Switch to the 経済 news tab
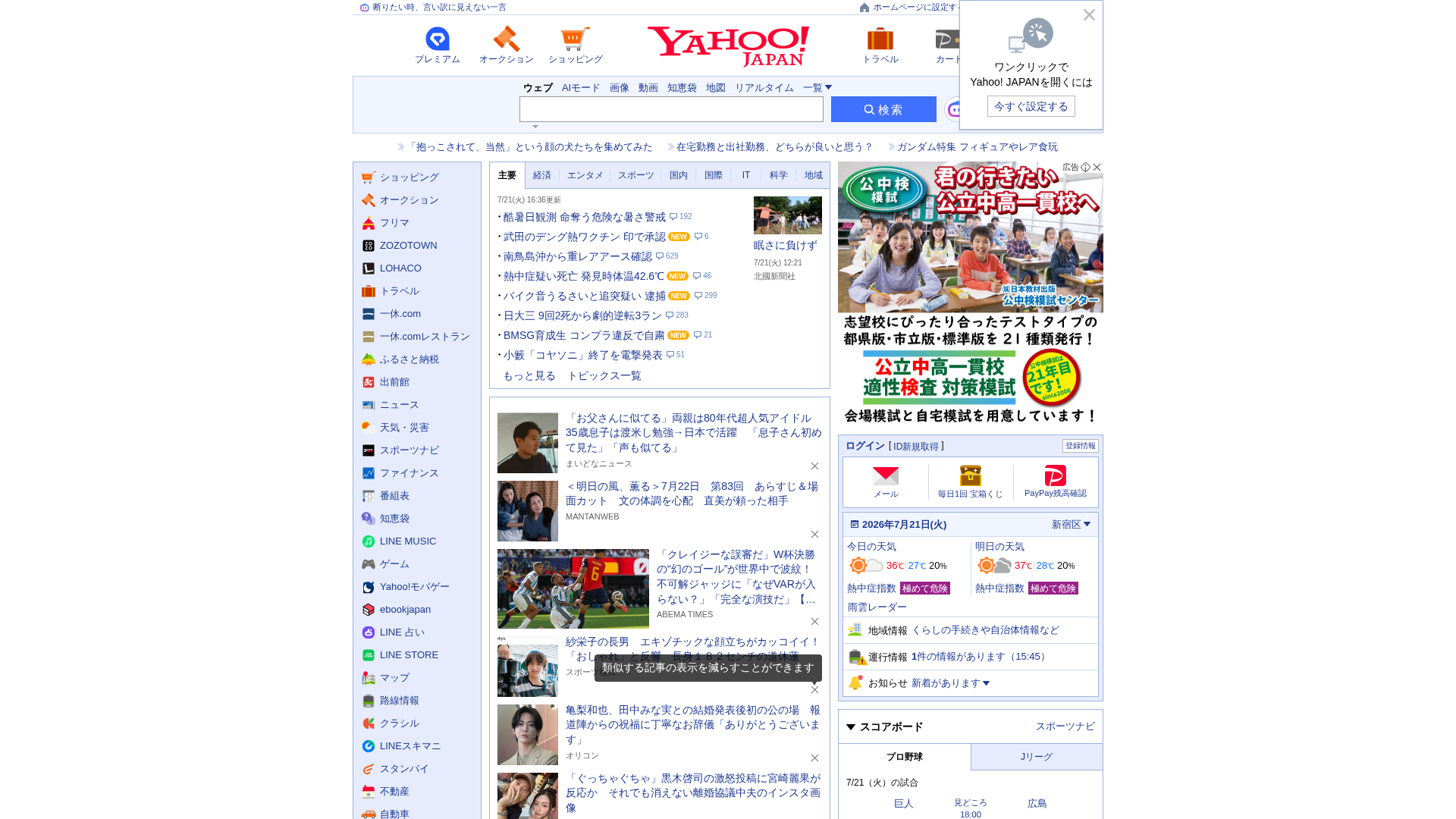1456x819 pixels. (x=542, y=175)
